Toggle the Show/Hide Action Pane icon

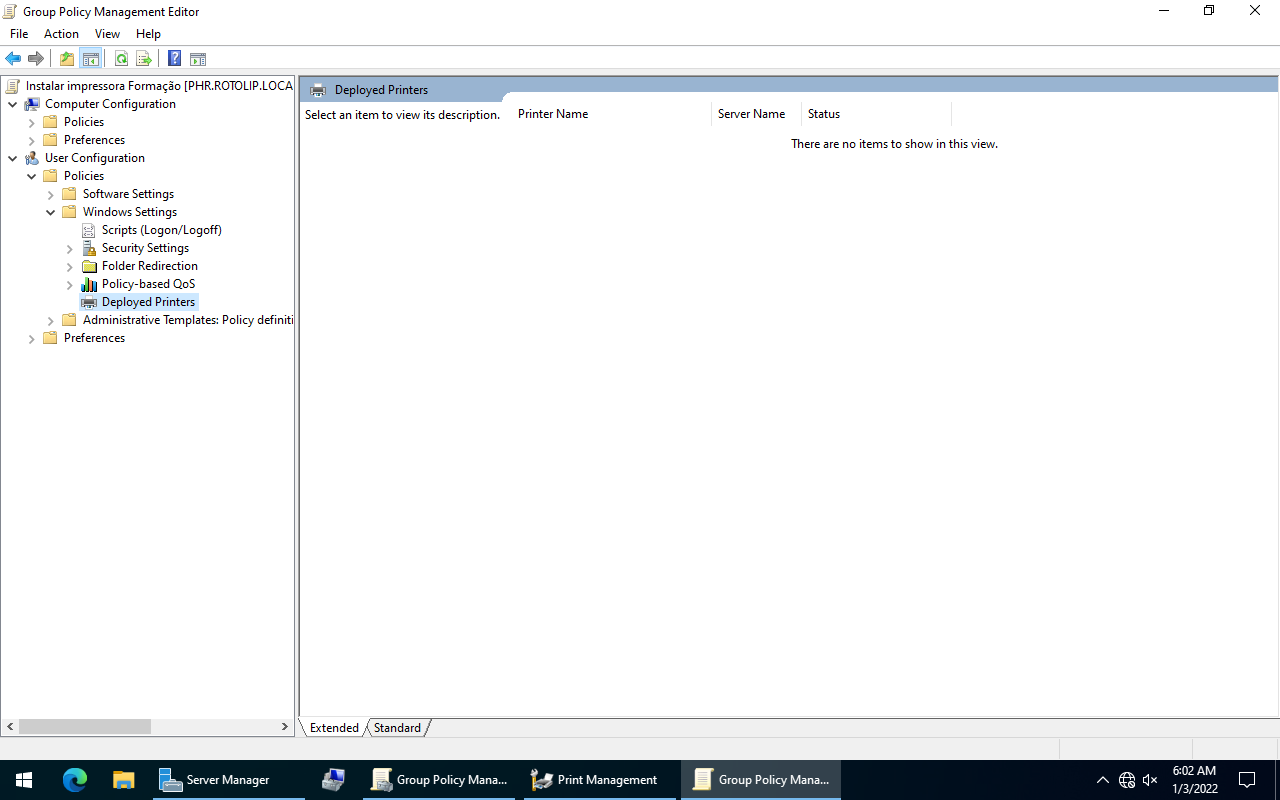point(198,59)
